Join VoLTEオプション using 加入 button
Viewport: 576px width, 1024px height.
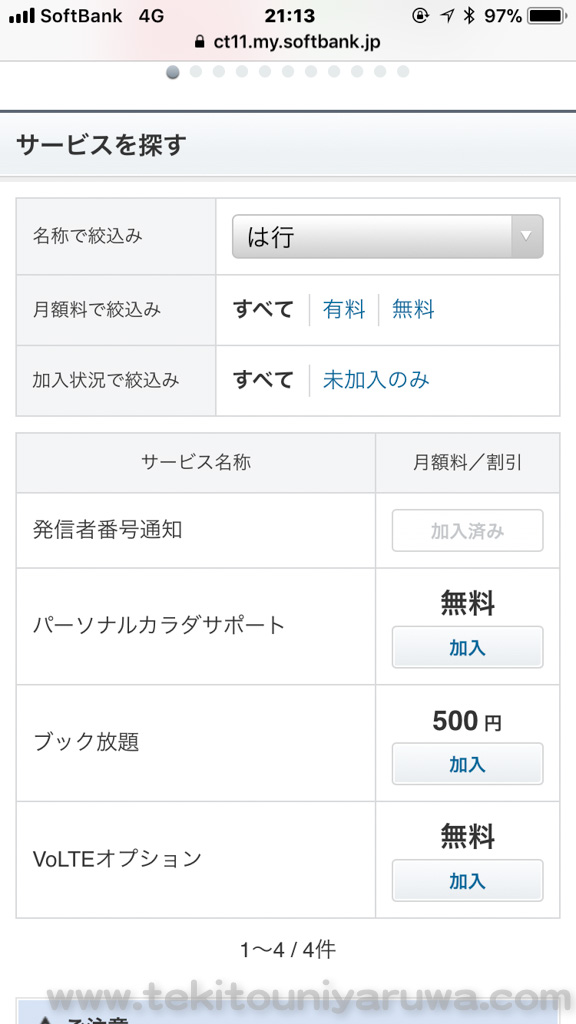tap(468, 880)
